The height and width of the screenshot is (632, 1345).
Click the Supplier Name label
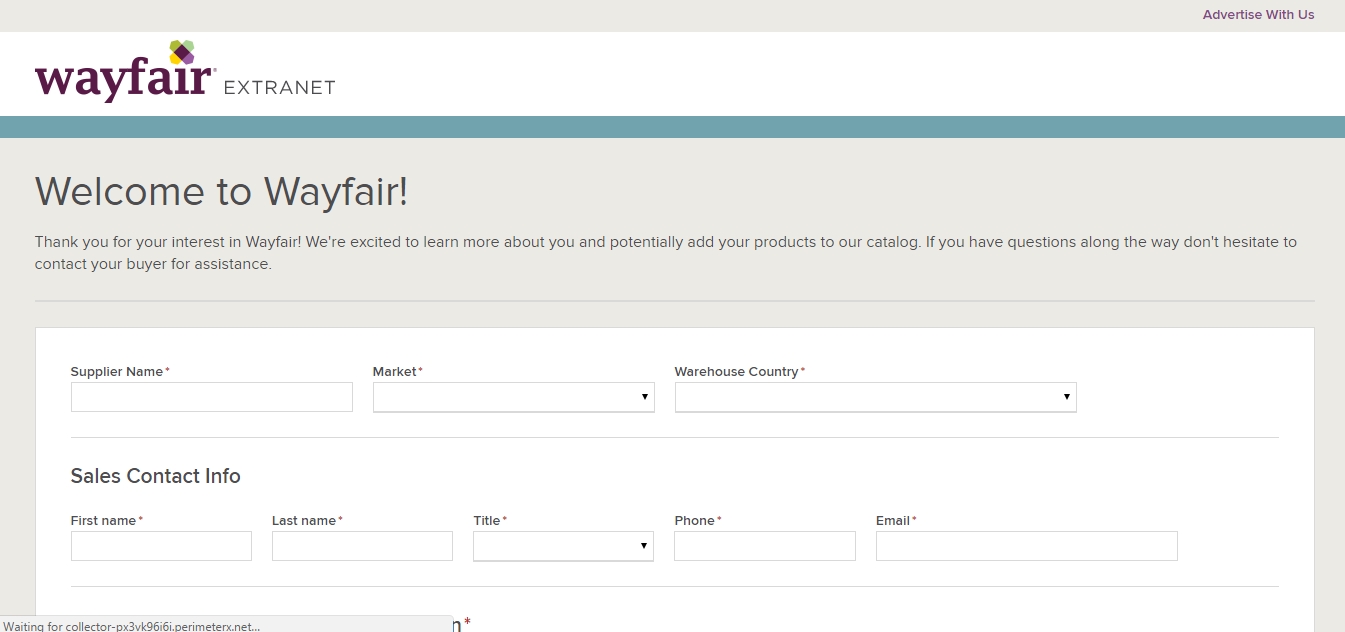117,372
